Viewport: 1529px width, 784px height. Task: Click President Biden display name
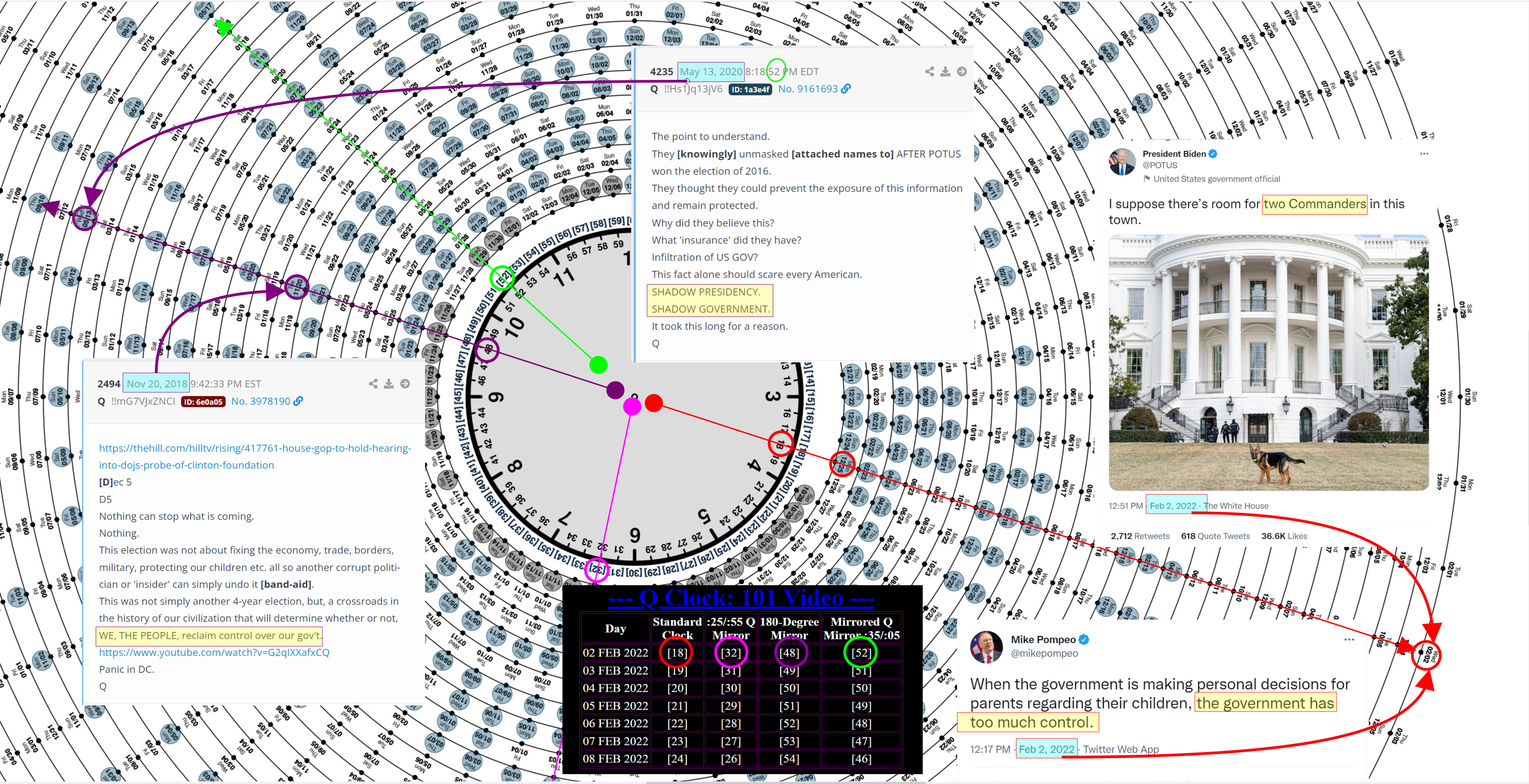1174,154
